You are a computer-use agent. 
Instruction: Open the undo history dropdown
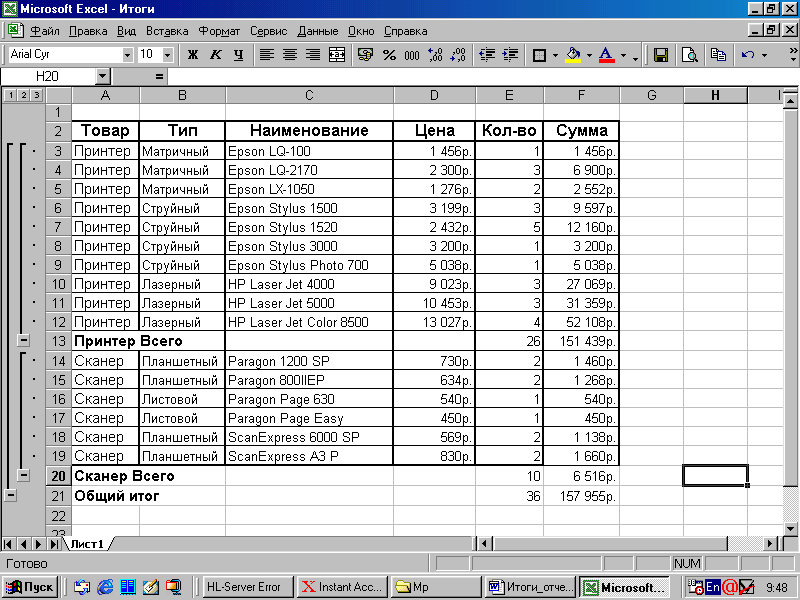(x=764, y=55)
